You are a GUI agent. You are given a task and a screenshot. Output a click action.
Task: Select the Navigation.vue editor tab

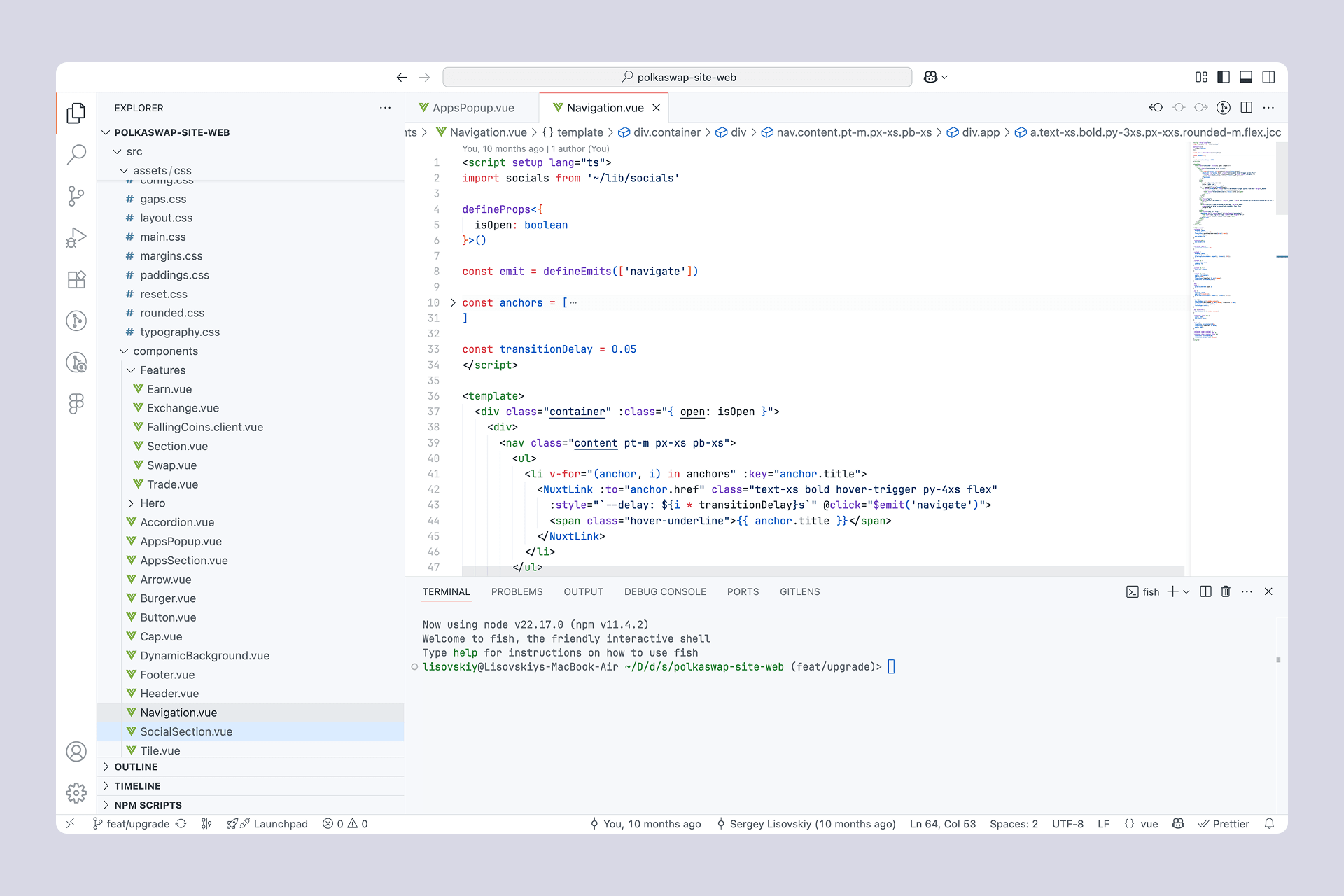tap(605, 108)
